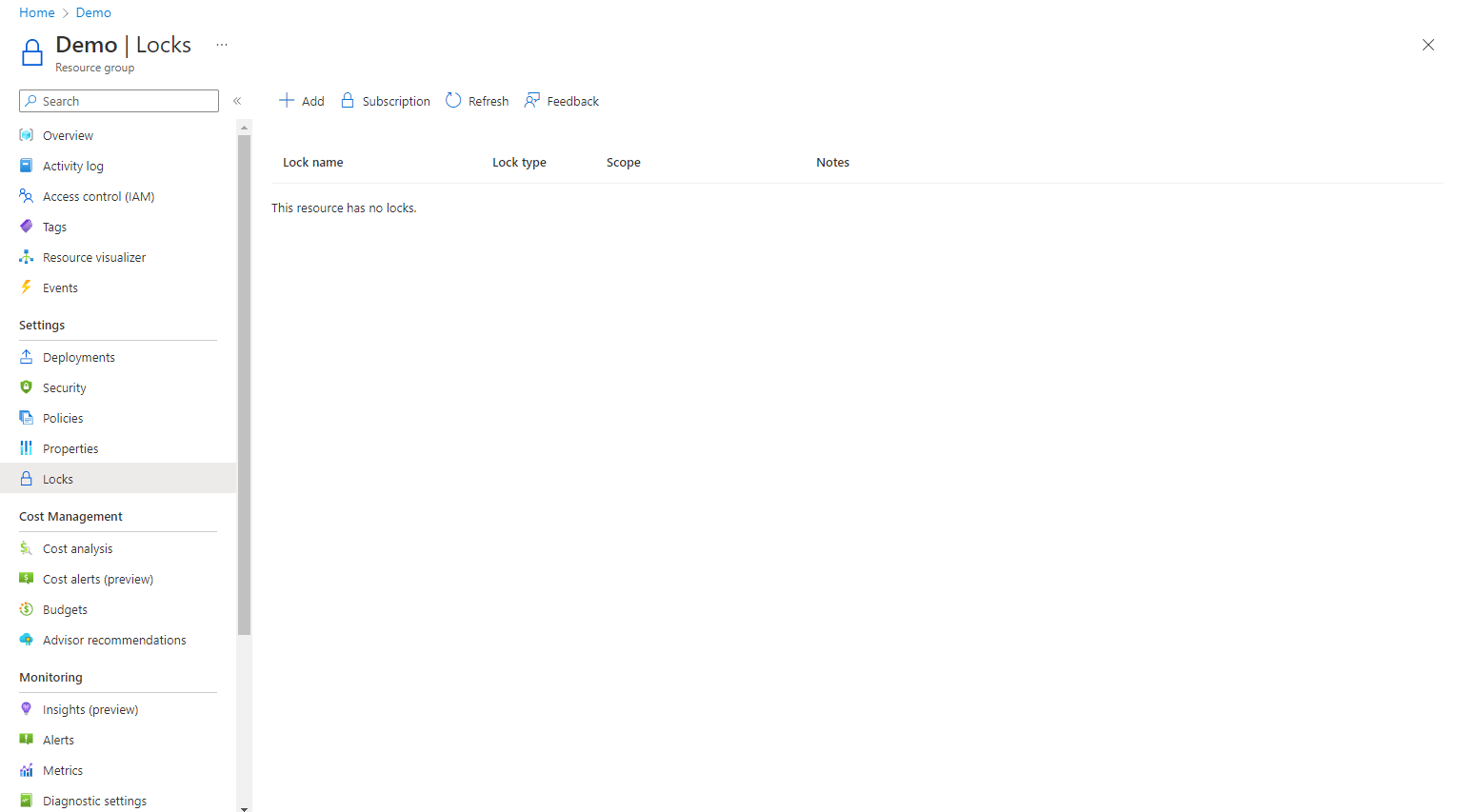Image resolution: width=1457 pixels, height=812 pixels.
Task: Add a new lock
Action: pos(301,101)
